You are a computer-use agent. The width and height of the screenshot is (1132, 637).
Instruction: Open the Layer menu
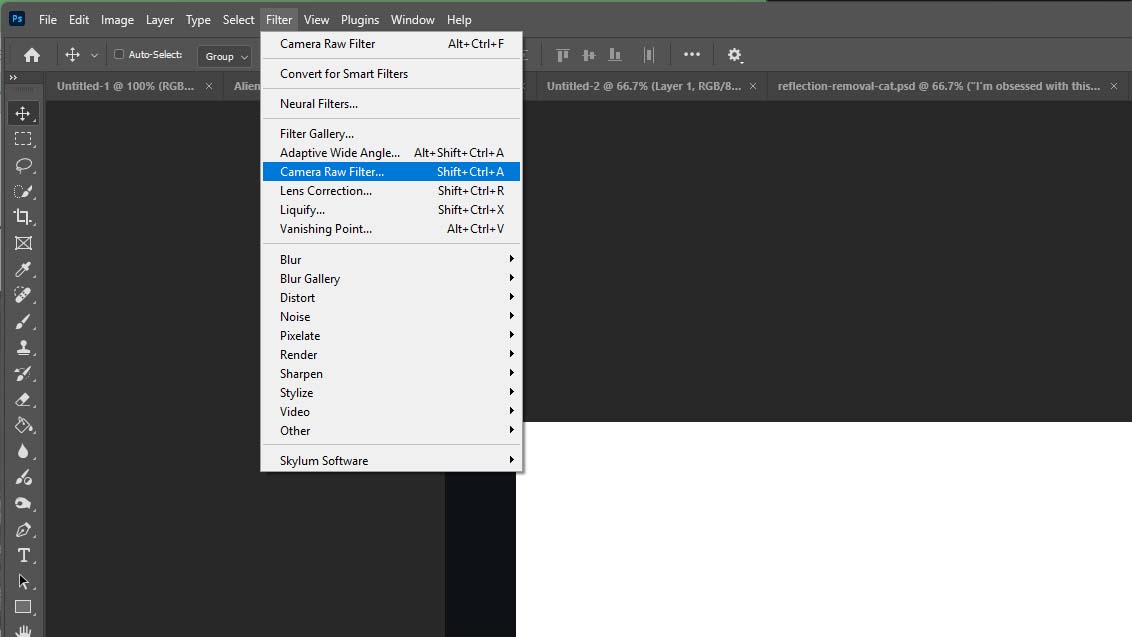(160, 20)
